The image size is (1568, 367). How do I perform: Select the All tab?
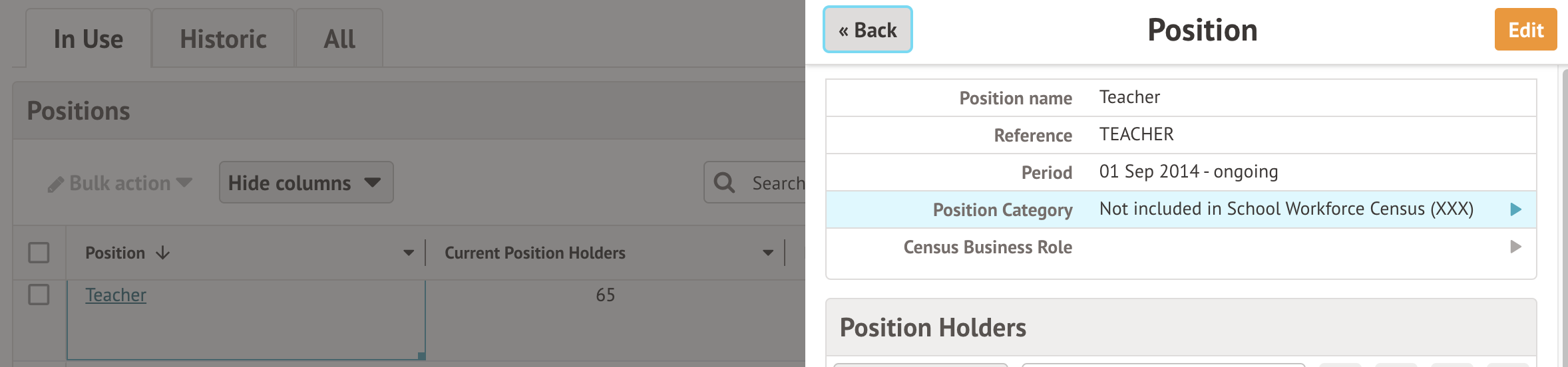(x=339, y=39)
